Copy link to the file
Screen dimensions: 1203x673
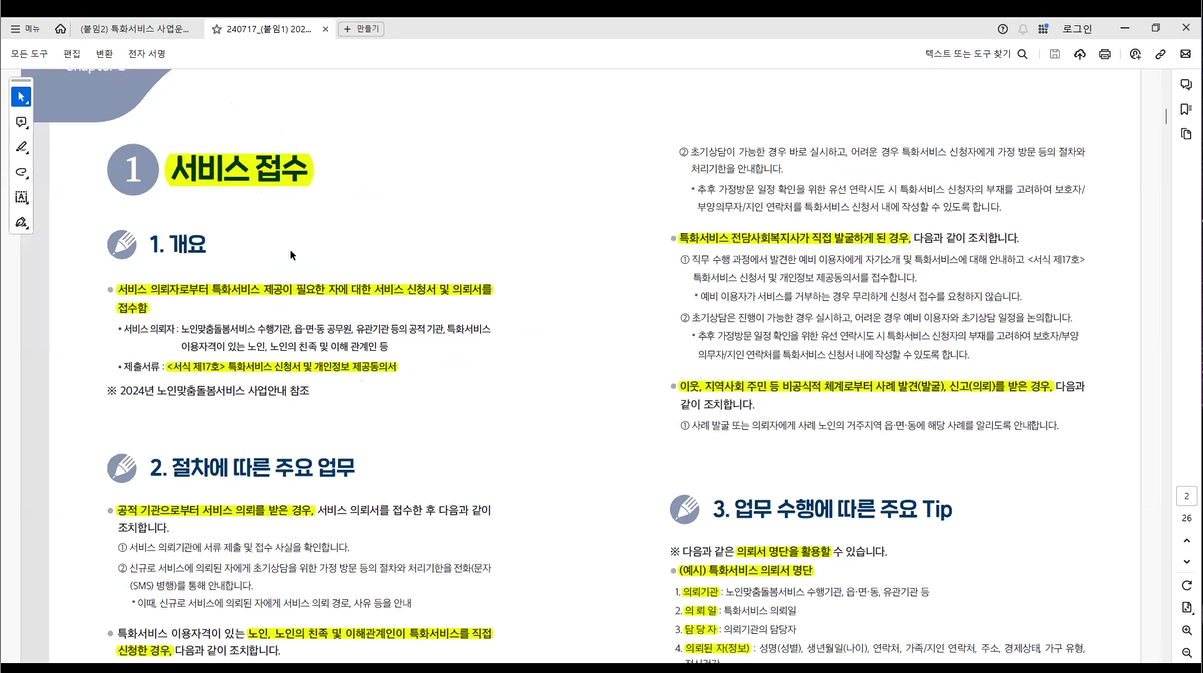(1161, 54)
